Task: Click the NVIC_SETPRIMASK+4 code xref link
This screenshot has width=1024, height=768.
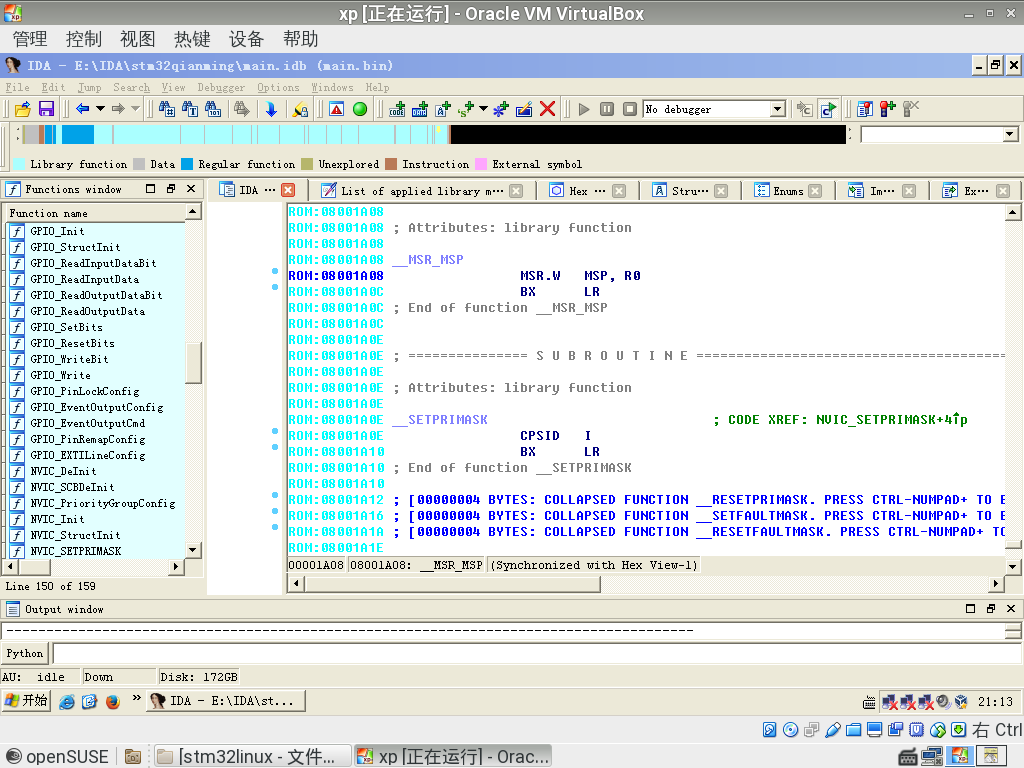Action: (x=891, y=420)
